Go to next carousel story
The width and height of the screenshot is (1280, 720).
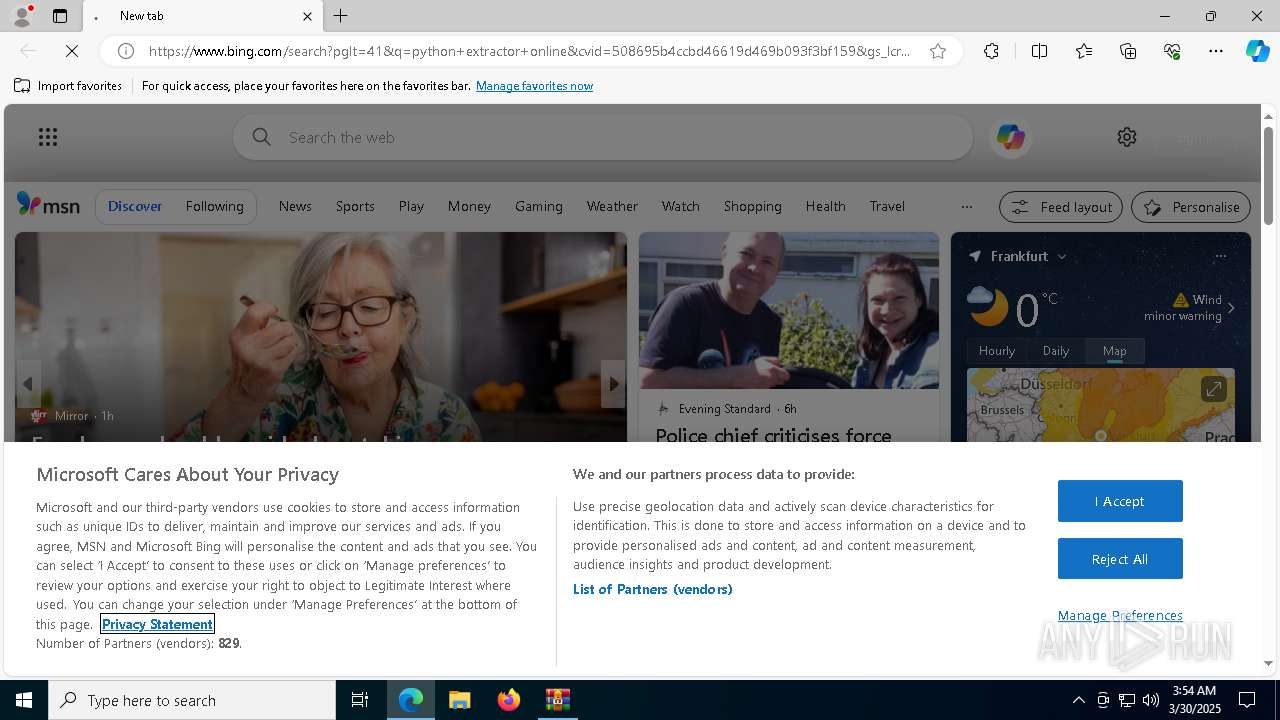point(613,384)
